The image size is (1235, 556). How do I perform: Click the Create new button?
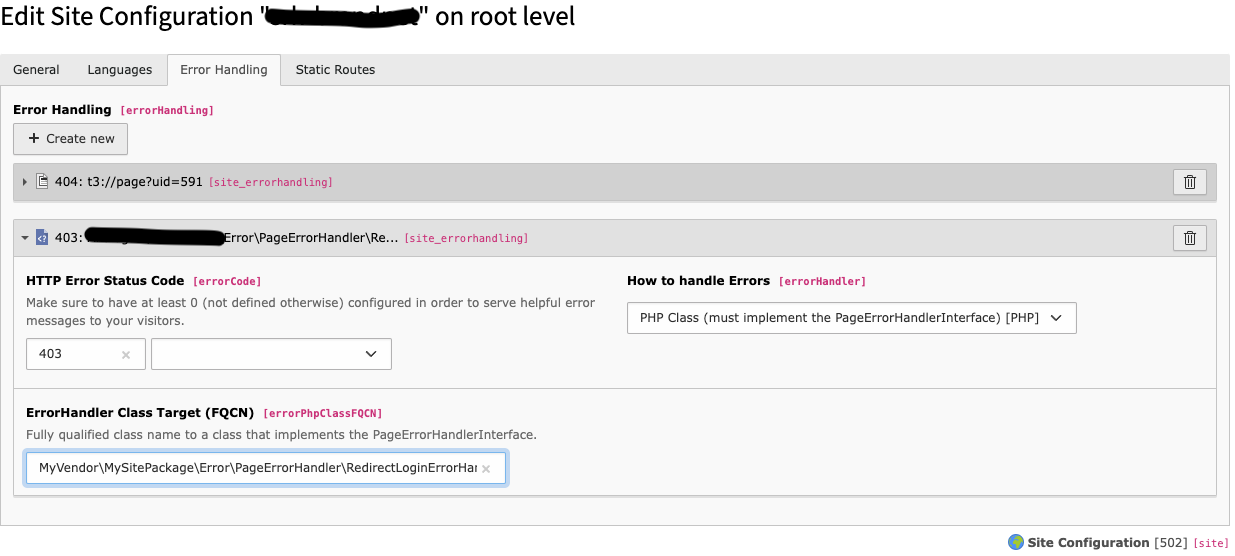[x=71, y=139]
